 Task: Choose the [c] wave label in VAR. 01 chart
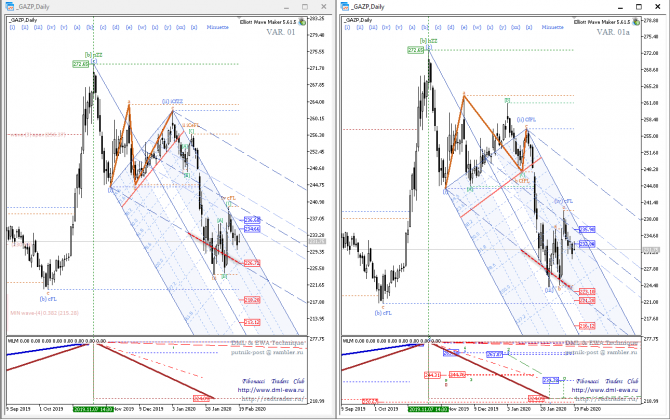(103, 27)
